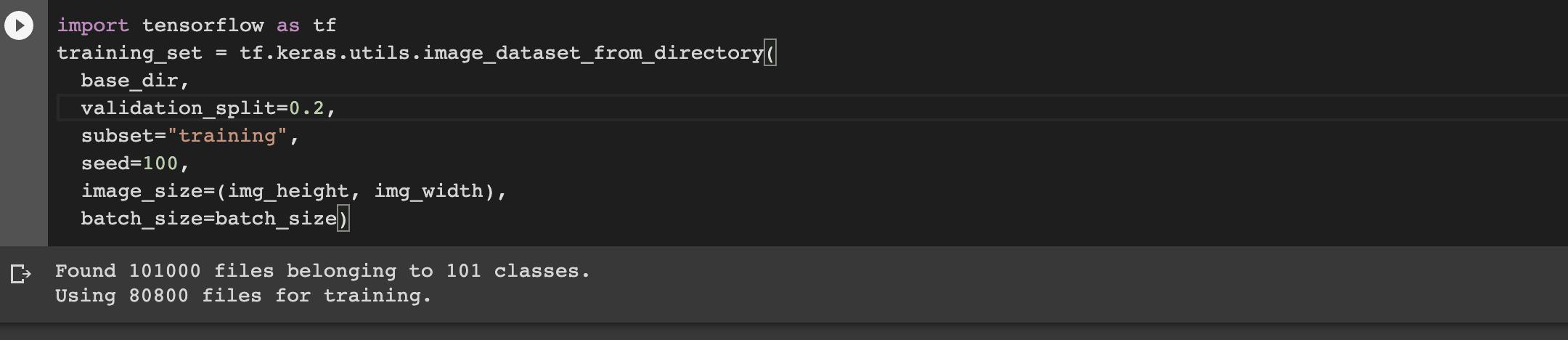
Task: Click the output toggle icon beside results
Action: click(x=21, y=274)
